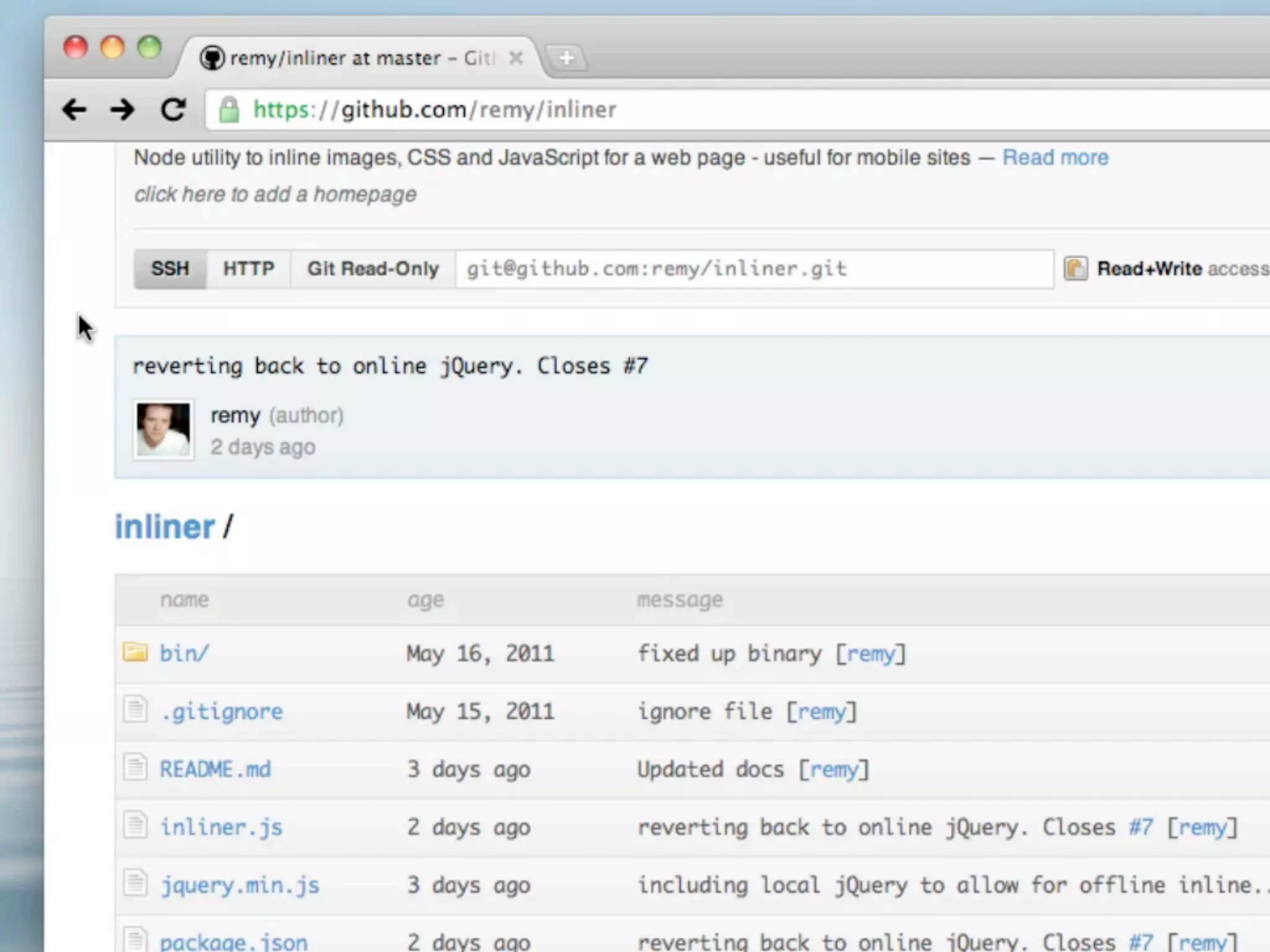Viewport: 1270px width, 952px height.
Task: Click the browser back arrow
Action: click(74, 110)
